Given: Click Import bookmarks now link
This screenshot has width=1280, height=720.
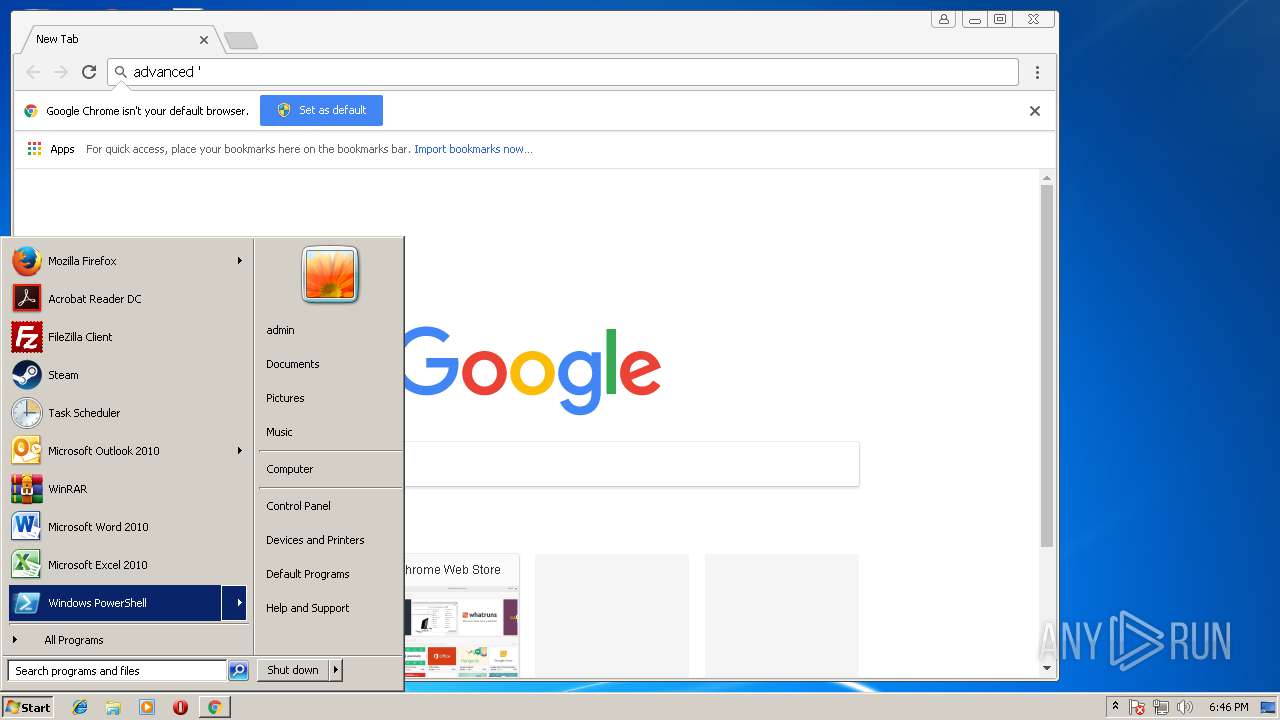Looking at the screenshot, I should tap(473, 149).
